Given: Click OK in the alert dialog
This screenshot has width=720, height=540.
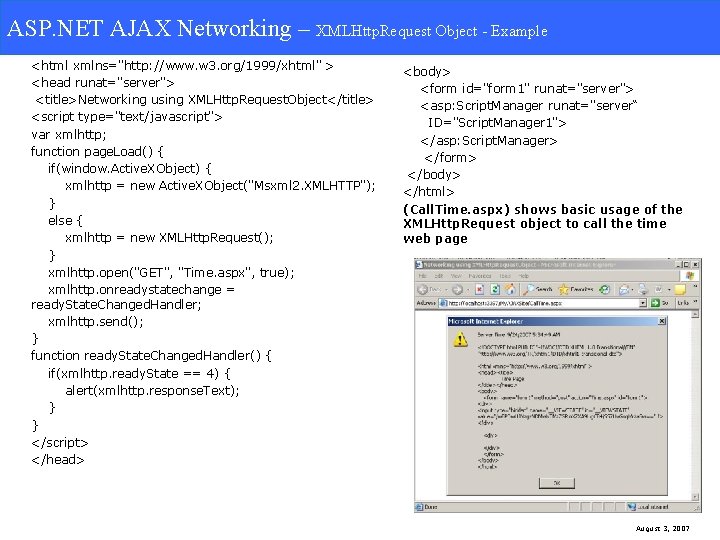Looking at the screenshot, I should [557, 483].
